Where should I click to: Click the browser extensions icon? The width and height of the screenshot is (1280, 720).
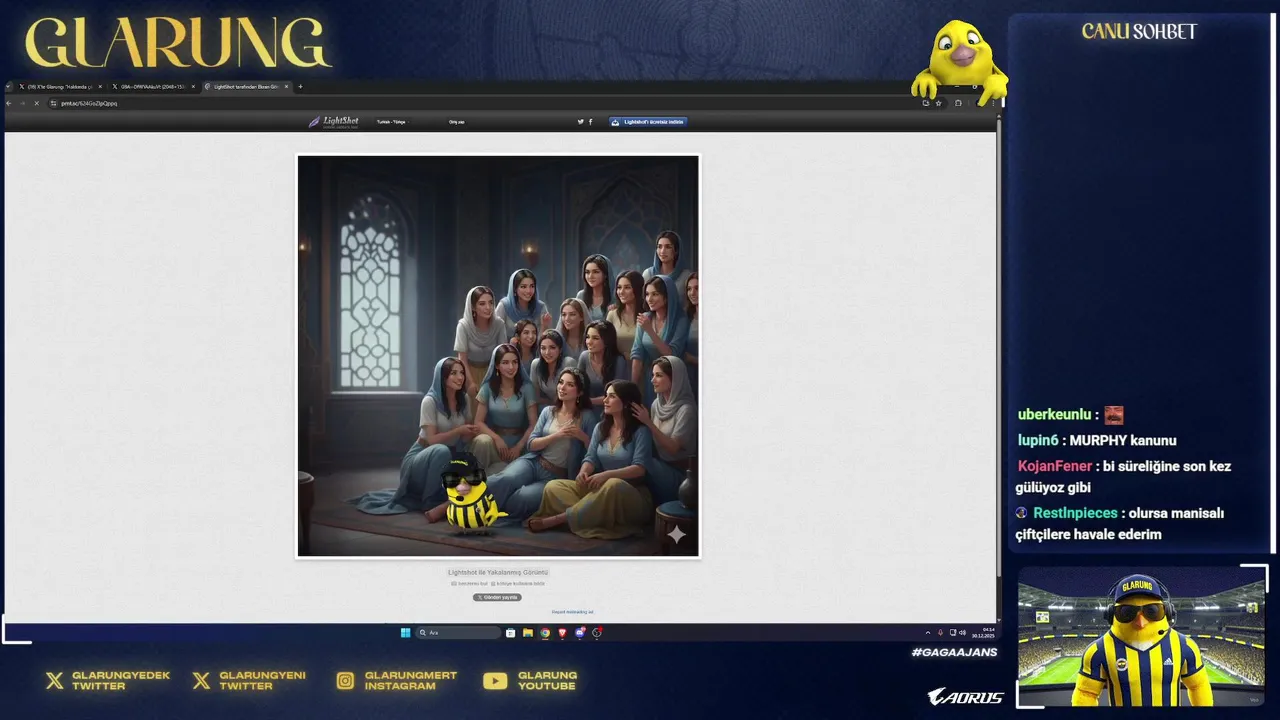(958, 103)
